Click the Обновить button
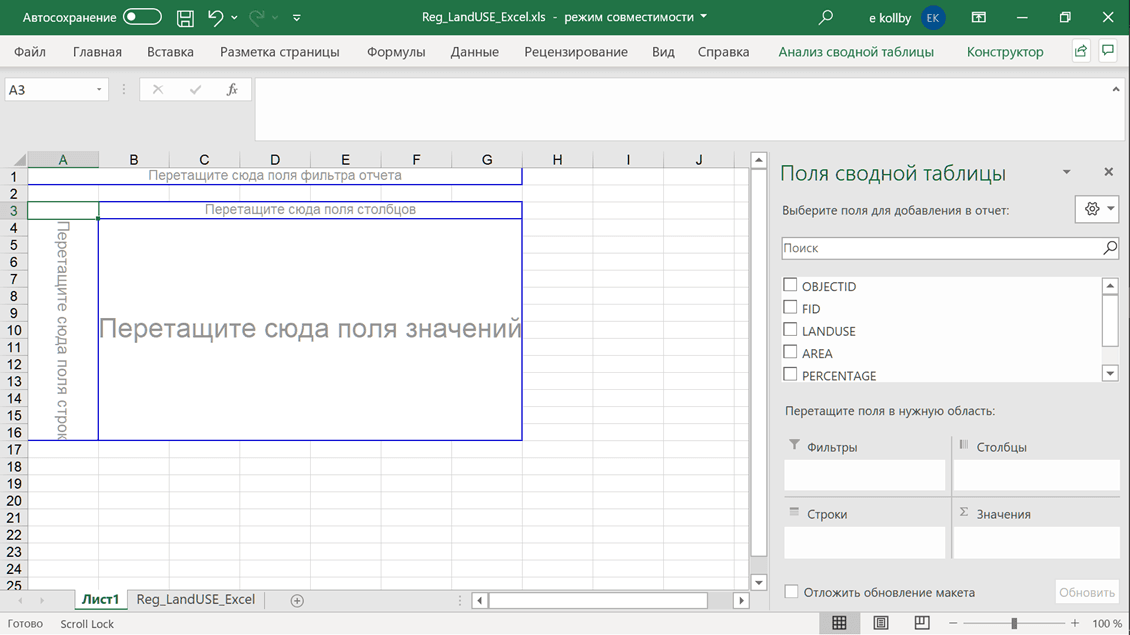1130x635 pixels. 1087,592
